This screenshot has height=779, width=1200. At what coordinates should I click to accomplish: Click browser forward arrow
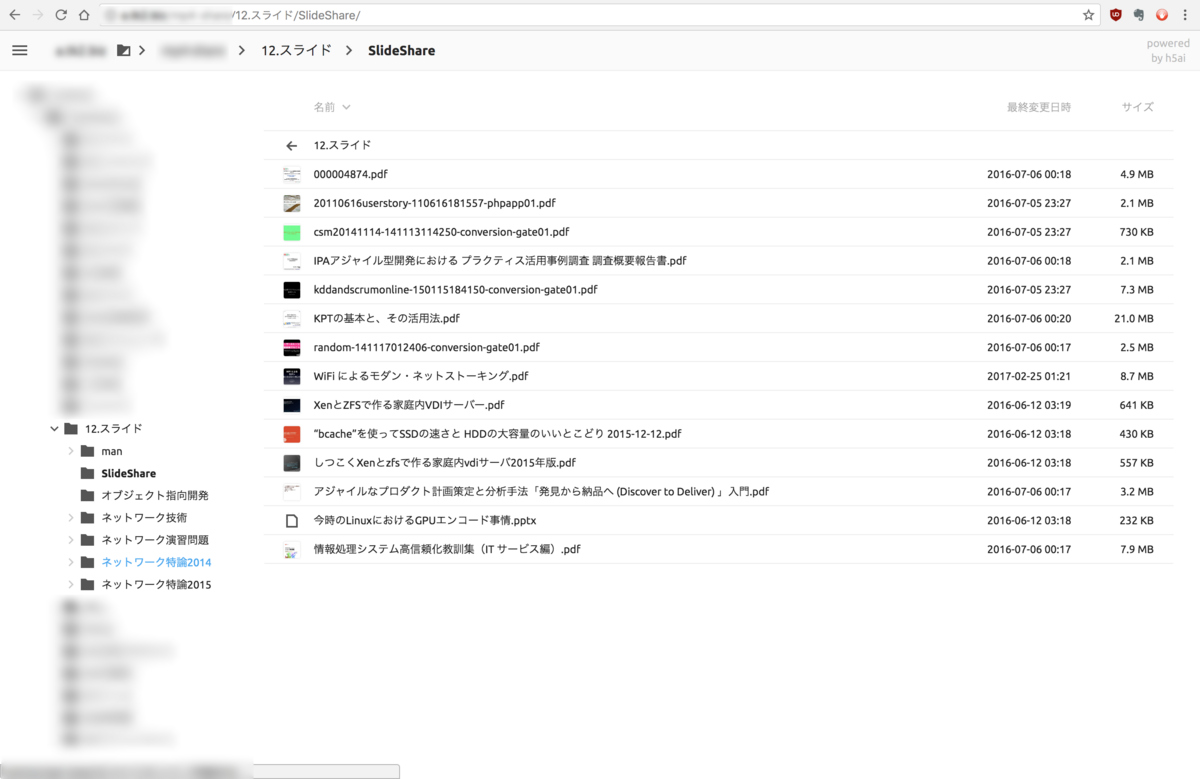click(x=38, y=16)
